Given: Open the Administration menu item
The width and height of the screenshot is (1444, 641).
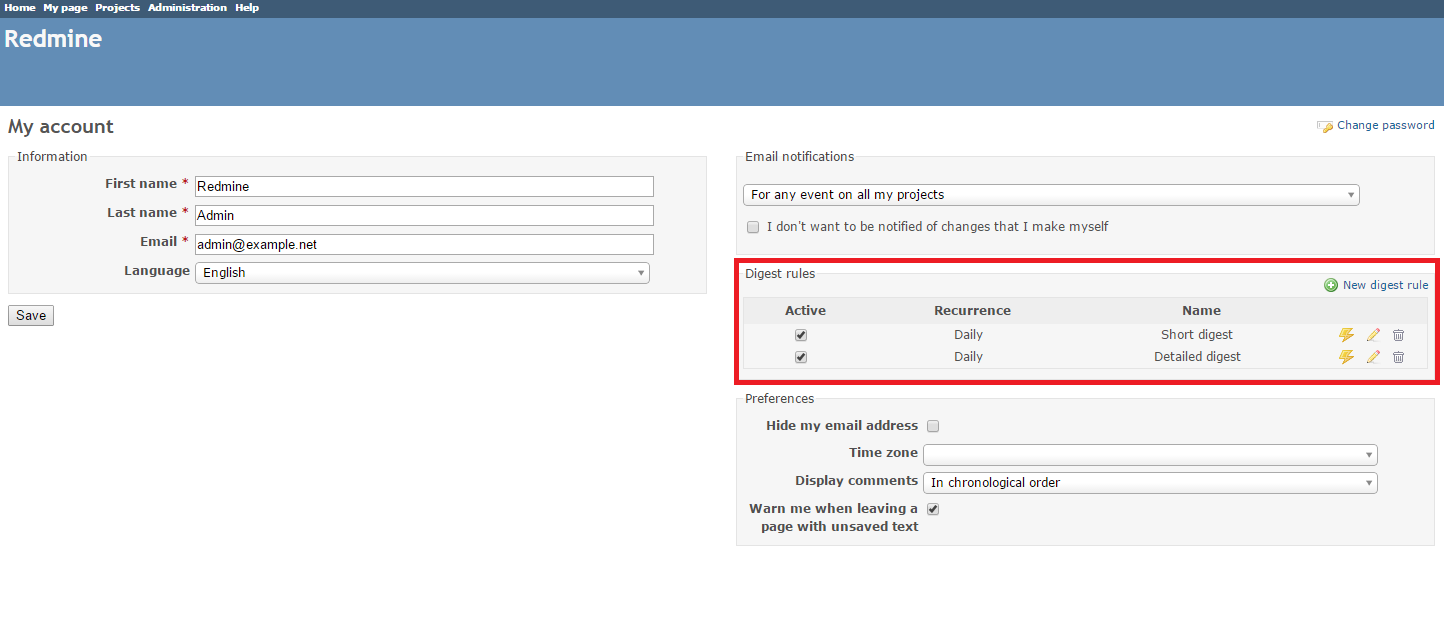Looking at the screenshot, I should pos(187,8).
